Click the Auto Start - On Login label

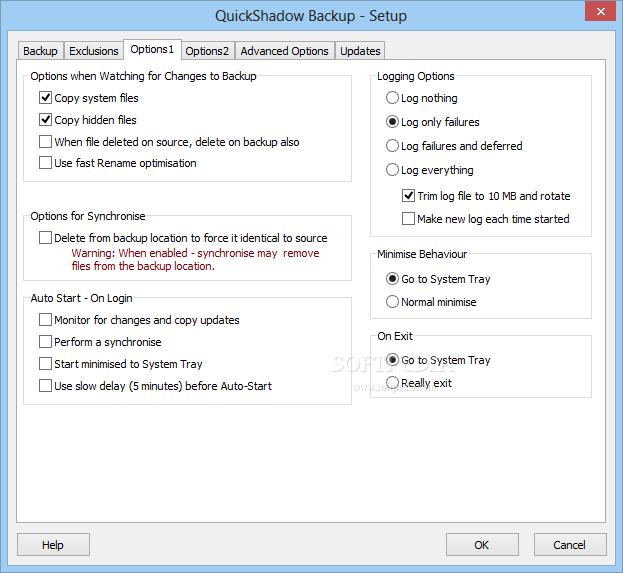81,298
